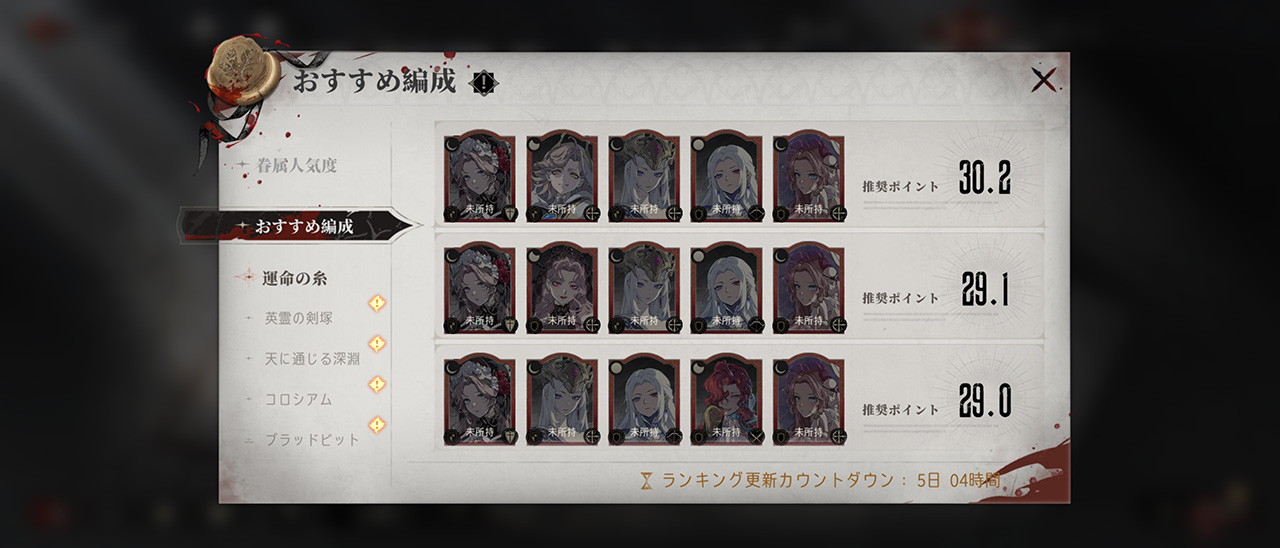Select ブラッドピット mode entry
Screen dimensions: 1280x548
(x=311, y=439)
